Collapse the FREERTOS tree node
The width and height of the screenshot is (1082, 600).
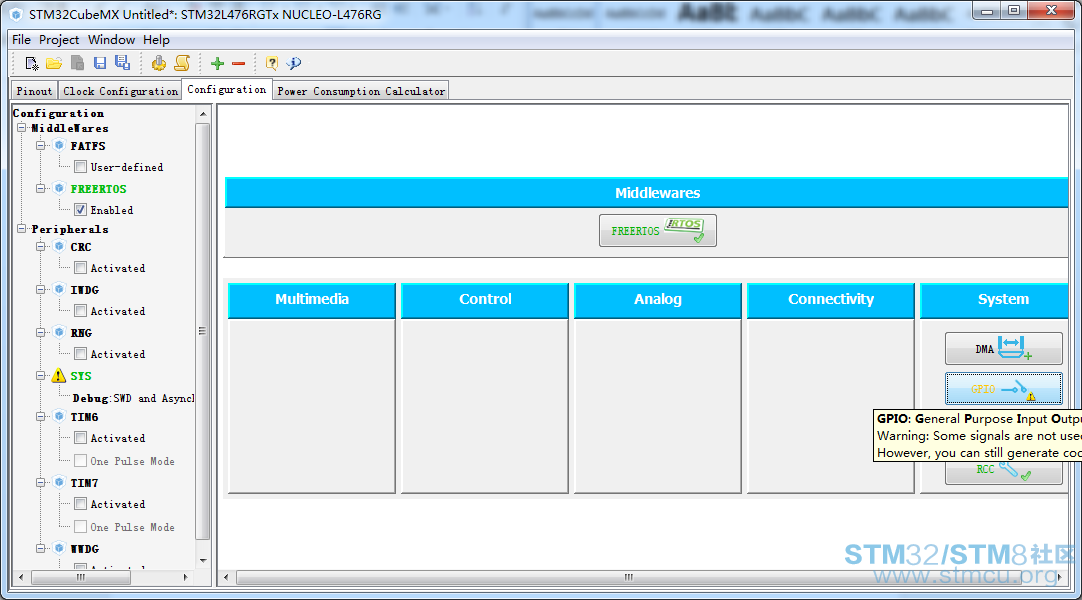(x=41, y=188)
